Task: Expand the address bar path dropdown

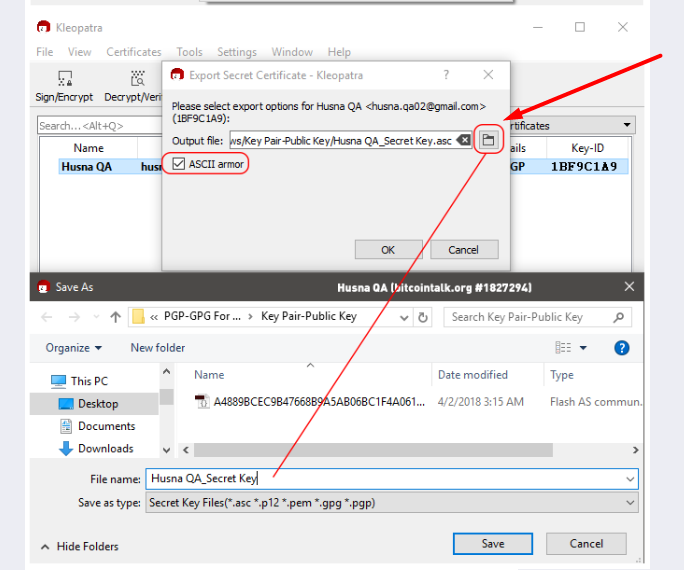Action: coord(404,317)
